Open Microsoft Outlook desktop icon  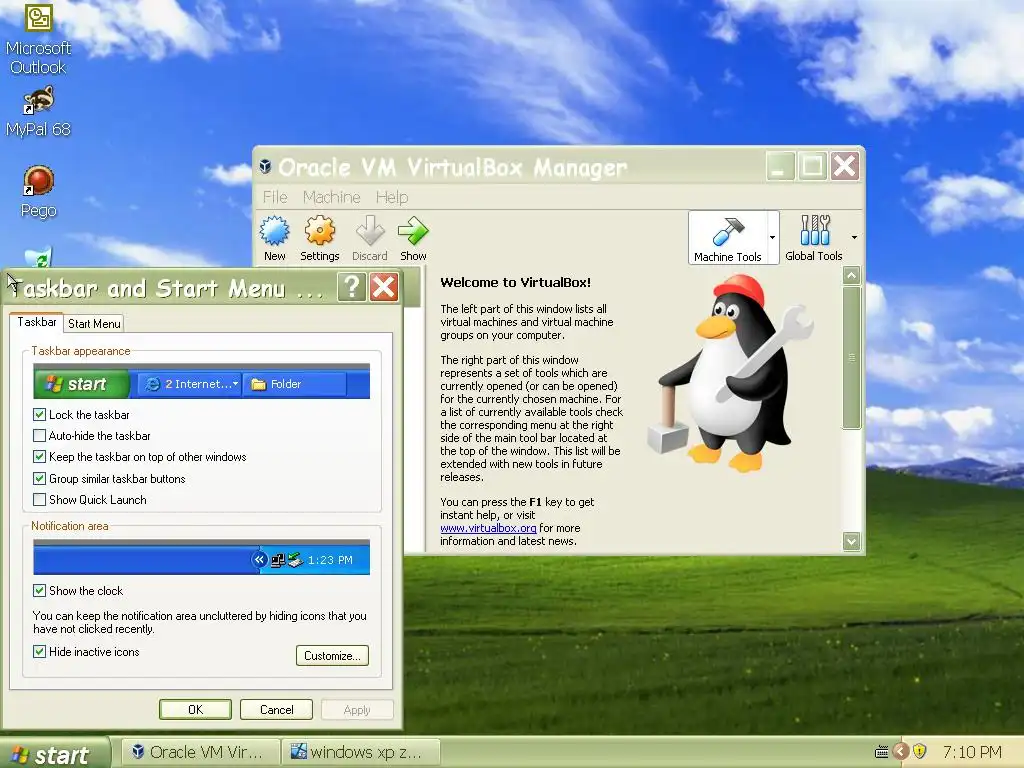click(x=39, y=18)
